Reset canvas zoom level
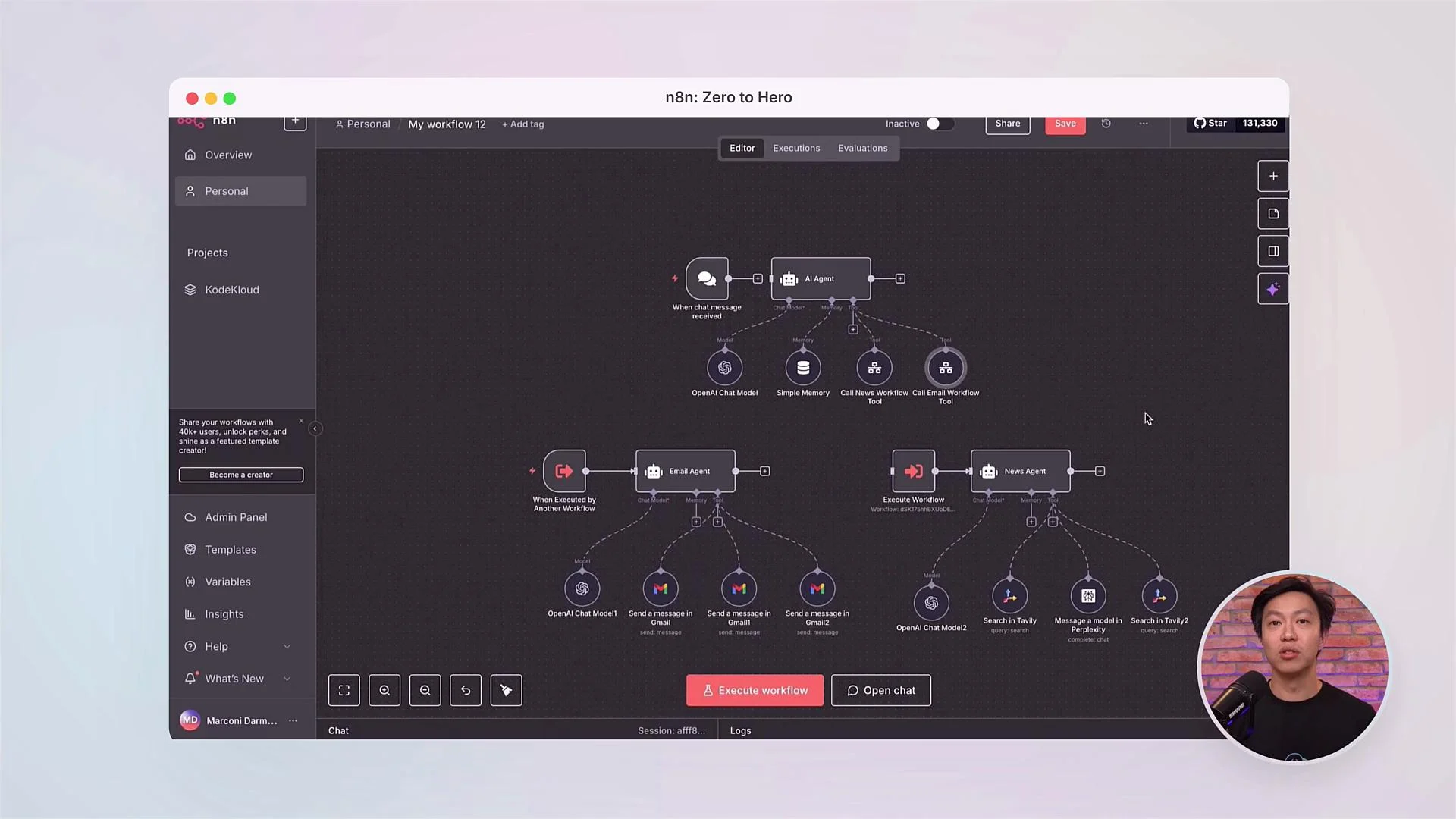Screen dimensions: 1456x819 click(x=466, y=690)
